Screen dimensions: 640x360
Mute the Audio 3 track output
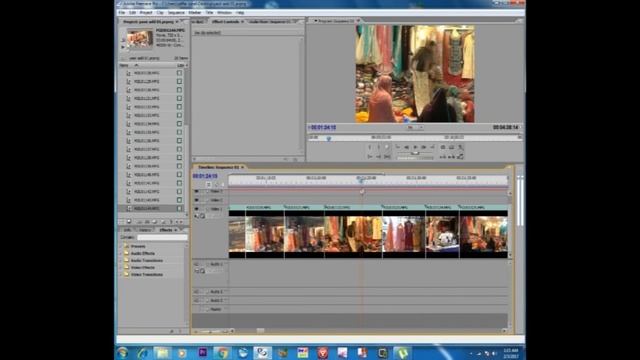point(196,300)
